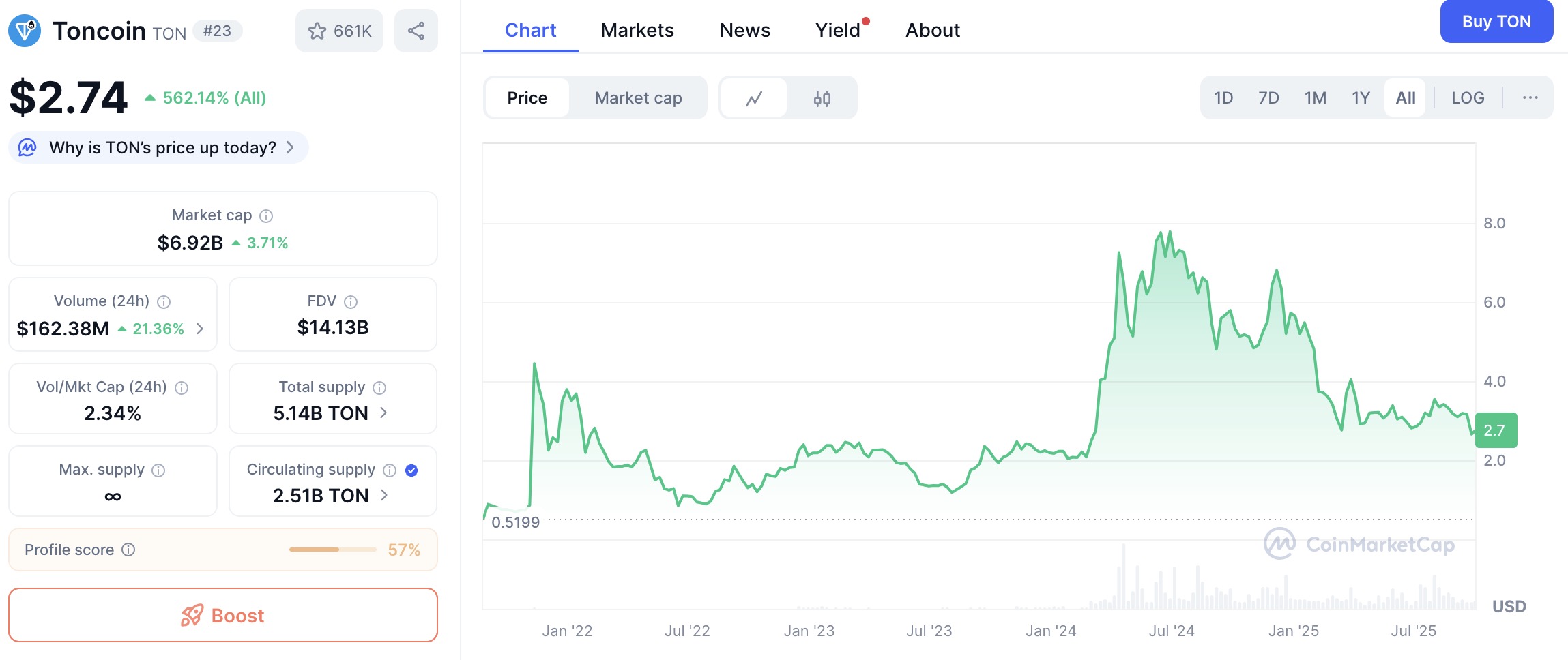The height and width of the screenshot is (660, 1568).
Task: Click the Buy TON button
Action: pos(1496,22)
